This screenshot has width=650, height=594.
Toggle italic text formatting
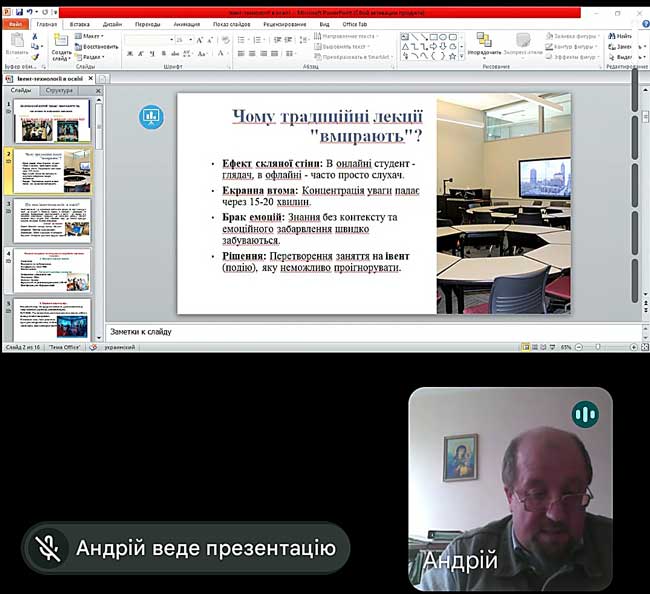(140, 52)
